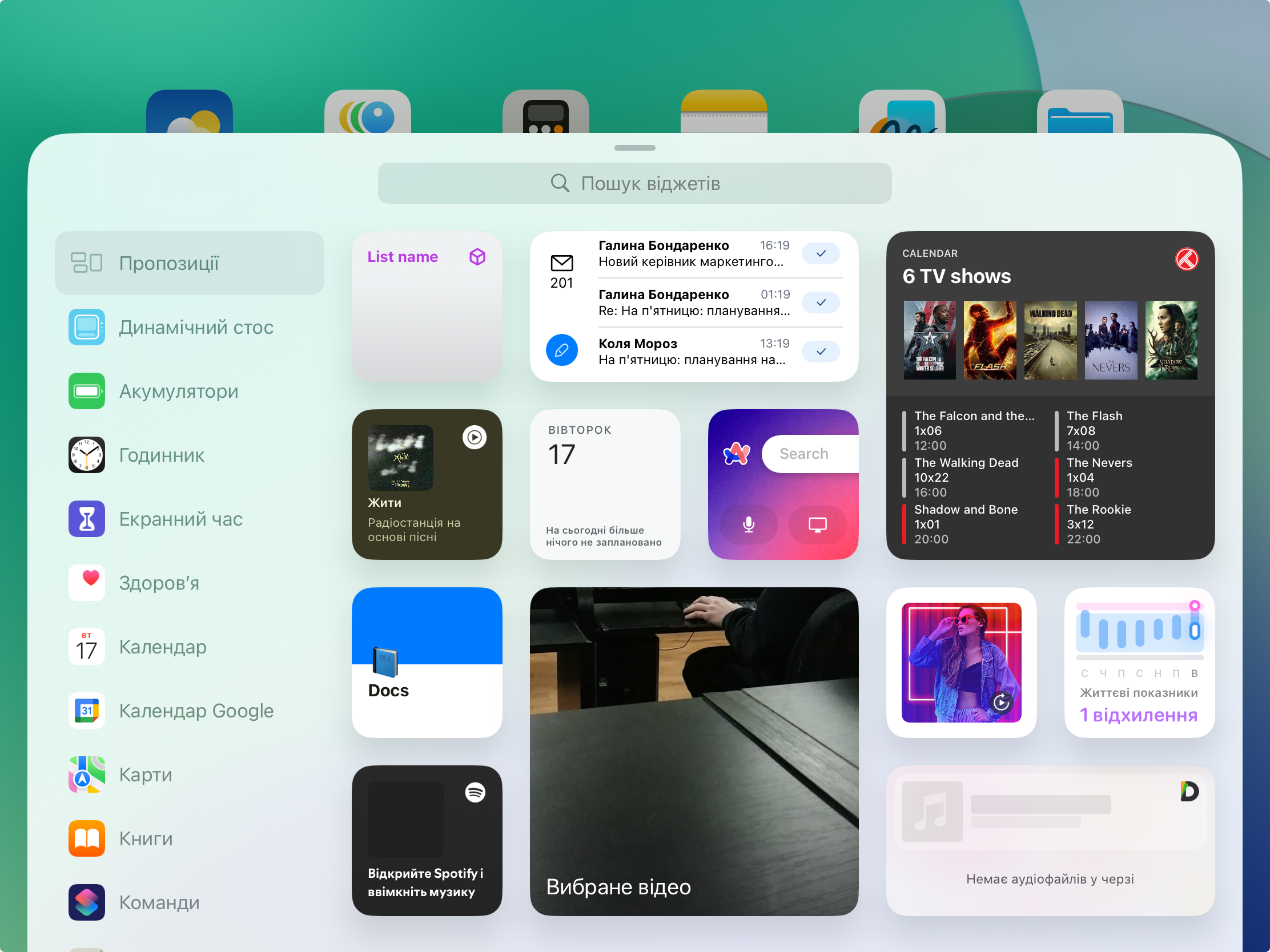Mark the 16:19 Галина Бондаренко mail done

click(821, 253)
